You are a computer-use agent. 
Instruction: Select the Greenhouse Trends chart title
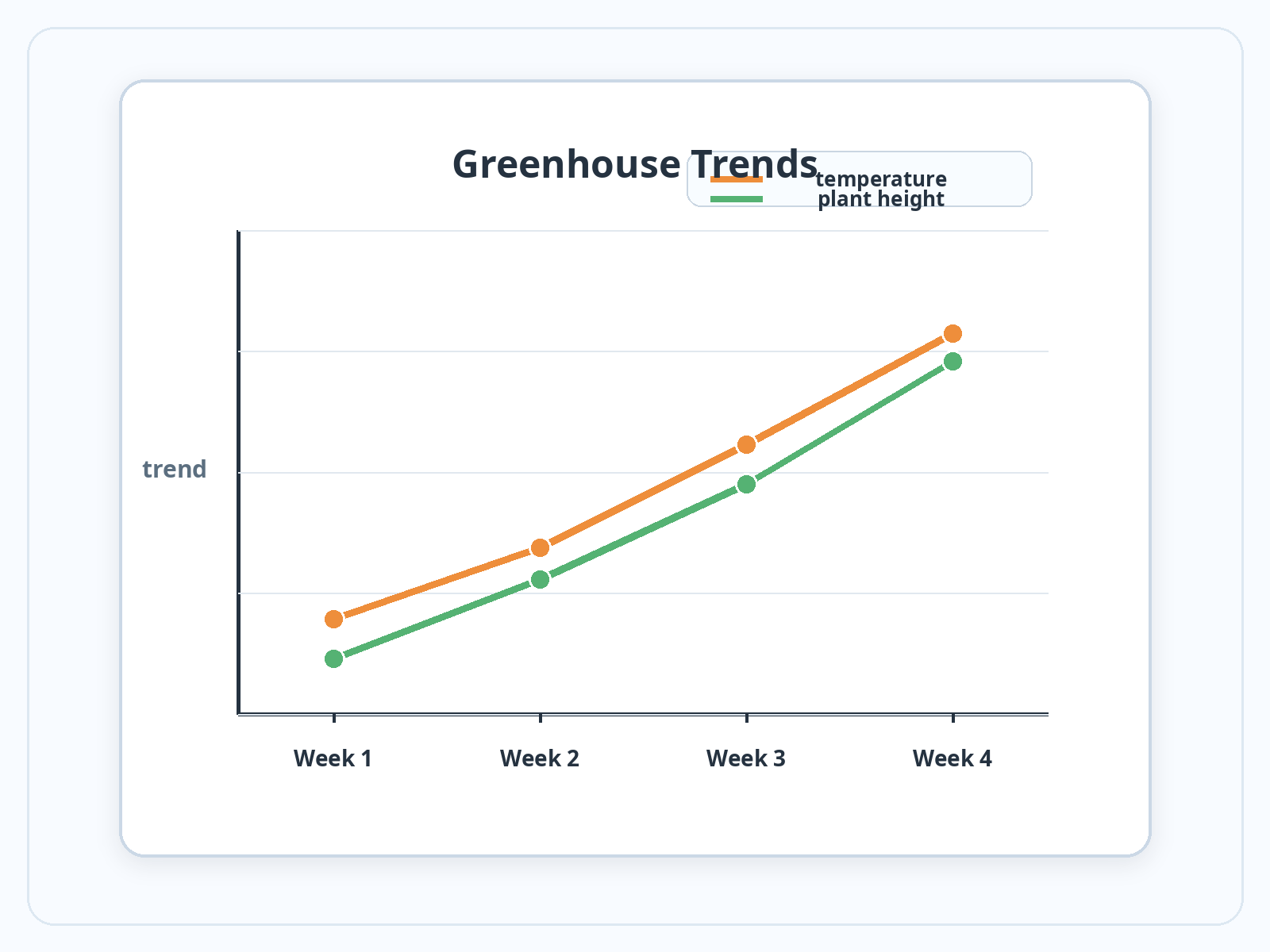click(x=635, y=165)
